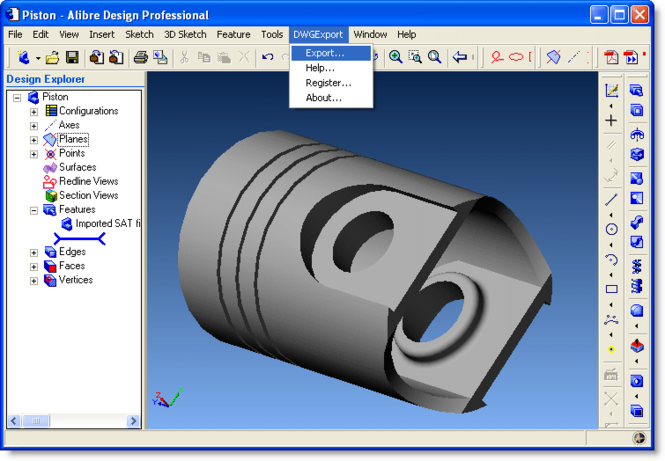The width and height of the screenshot is (665, 461).
Task: Select Redline Views in Design Explorer
Action: coord(89,181)
